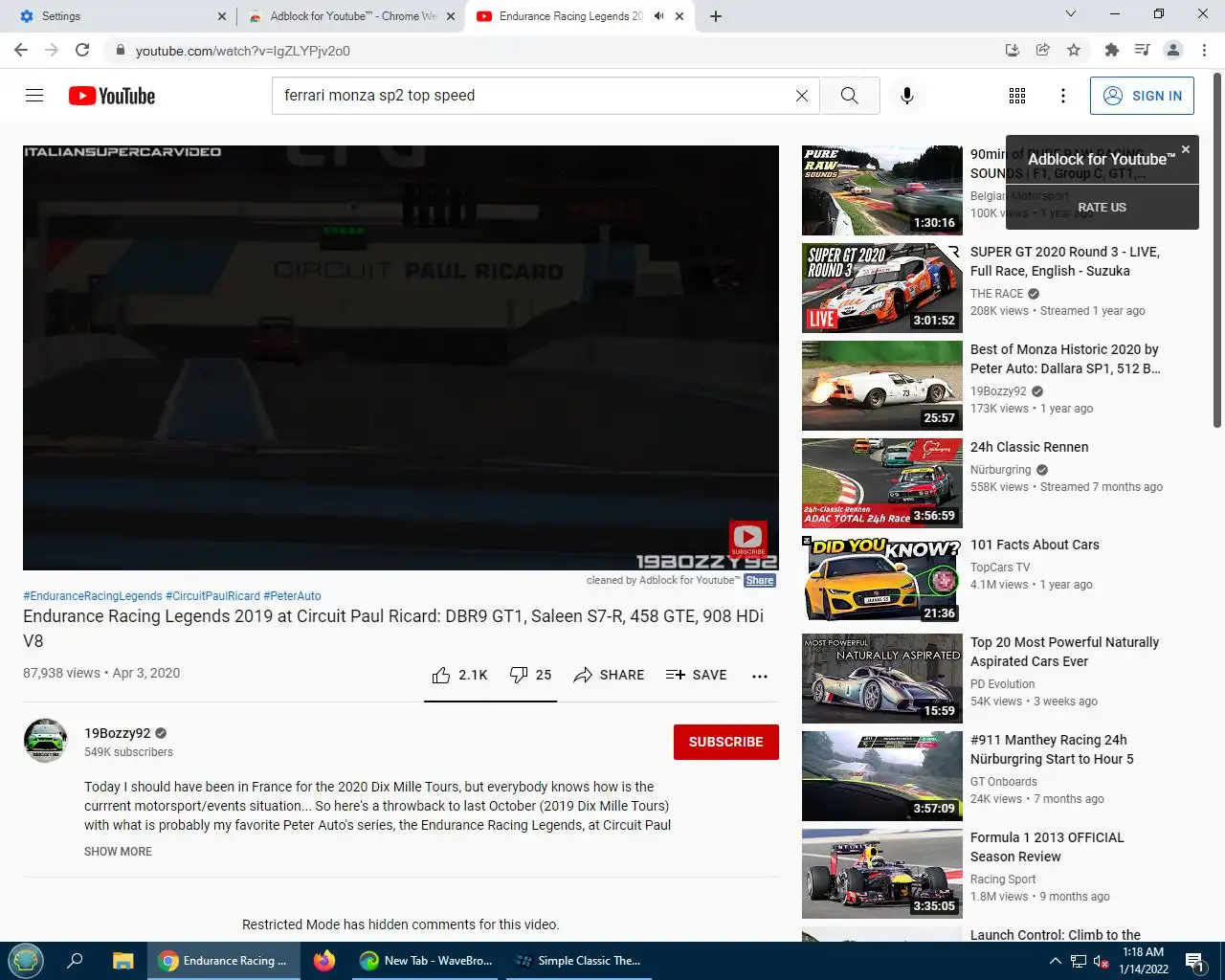The width and height of the screenshot is (1225, 980).
Task: Click RATE US in Adblock popup
Action: click(x=1102, y=208)
